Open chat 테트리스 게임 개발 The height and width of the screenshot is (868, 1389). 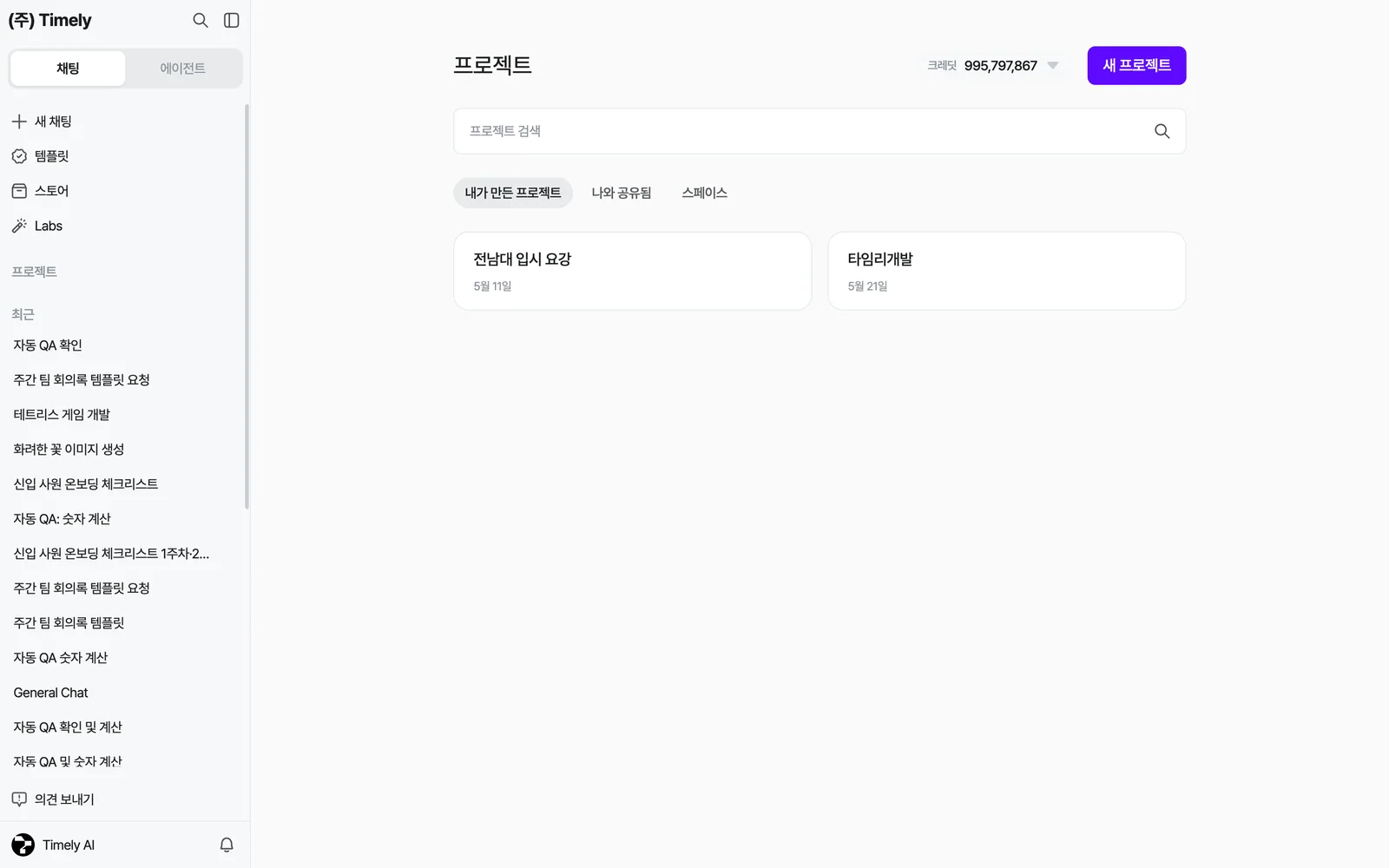pyautogui.click(x=122, y=415)
